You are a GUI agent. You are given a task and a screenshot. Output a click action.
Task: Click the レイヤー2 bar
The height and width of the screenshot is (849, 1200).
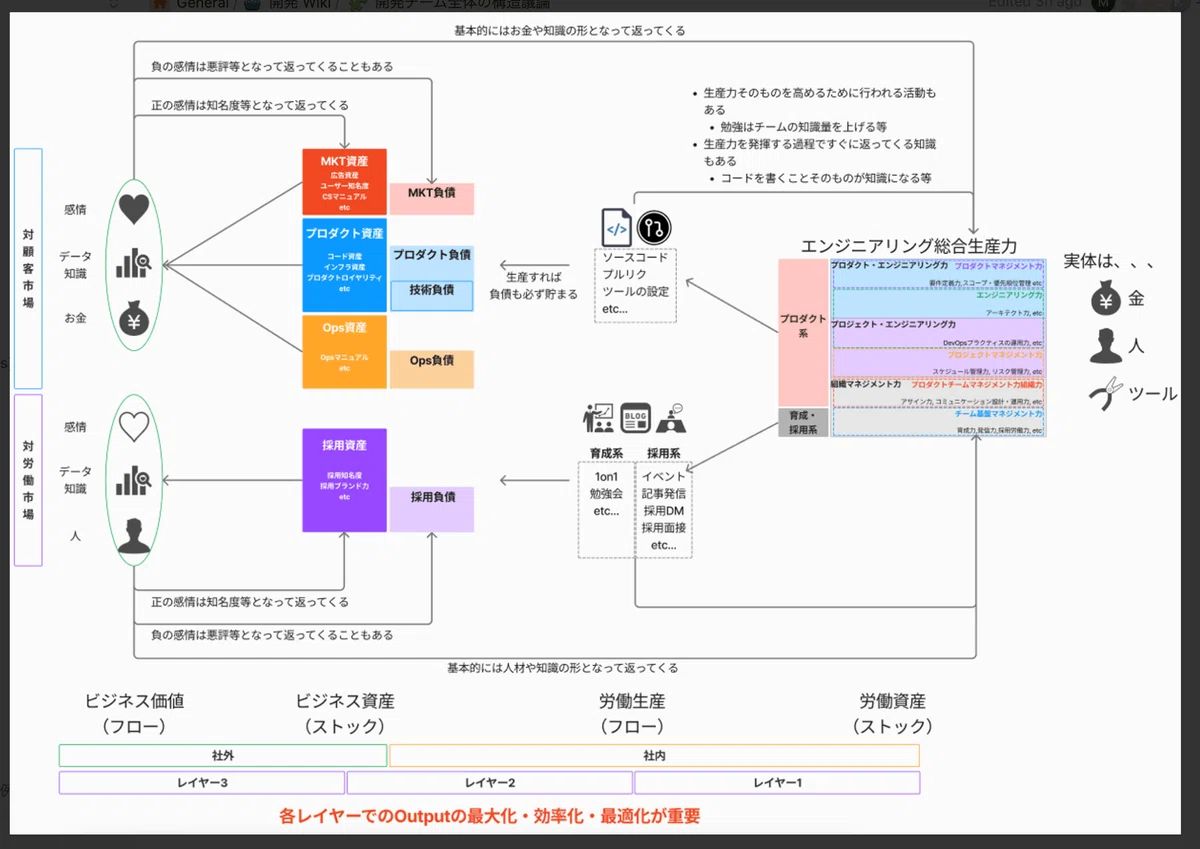(489, 782)
